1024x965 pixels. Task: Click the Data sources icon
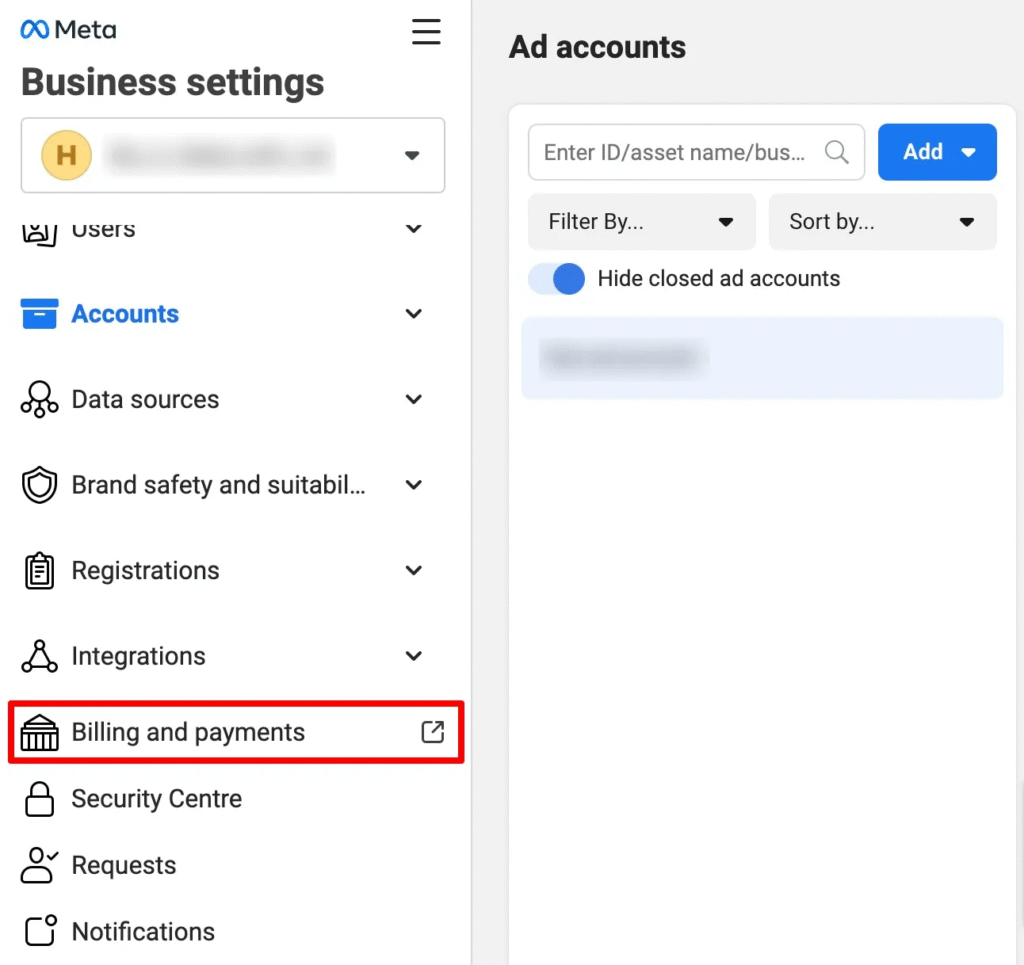pos(39,399)
